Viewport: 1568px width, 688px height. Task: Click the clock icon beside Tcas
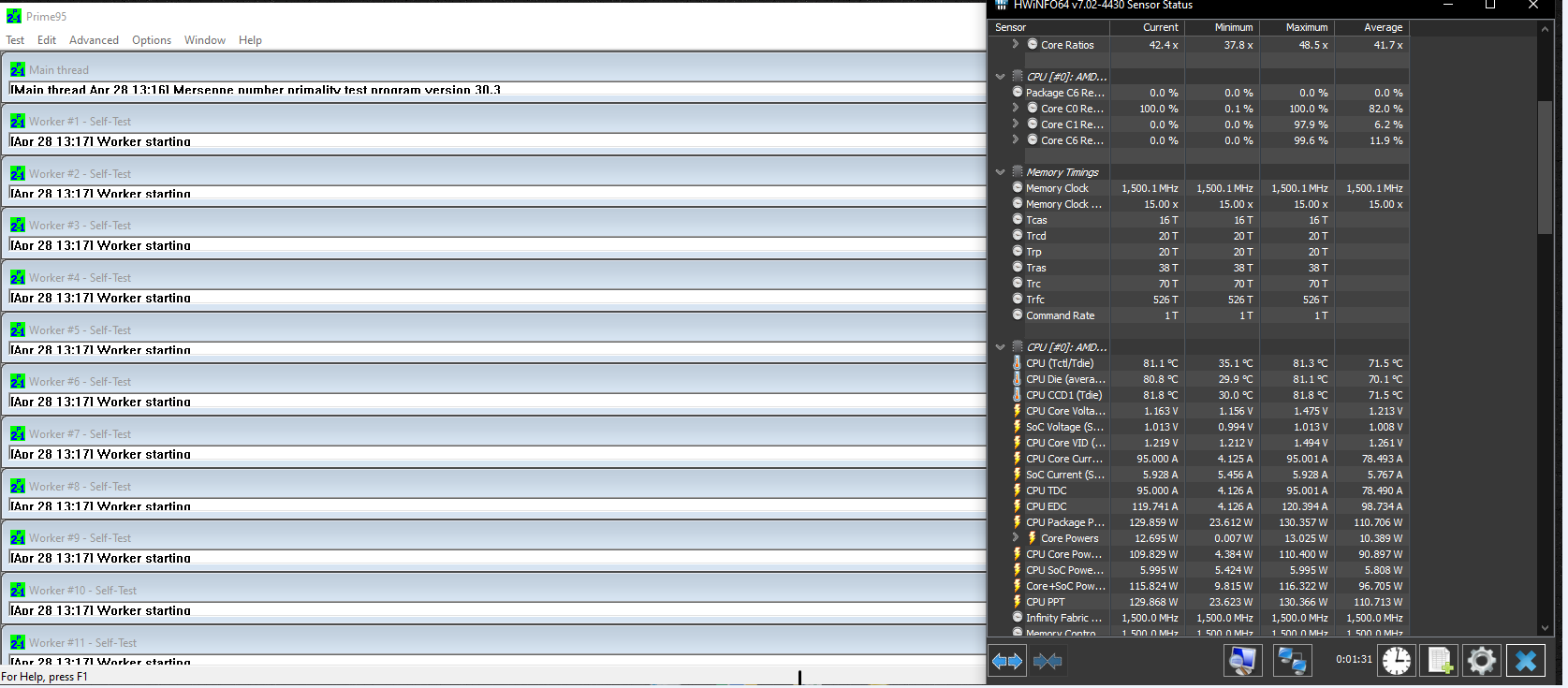[x=1018, y=220]
